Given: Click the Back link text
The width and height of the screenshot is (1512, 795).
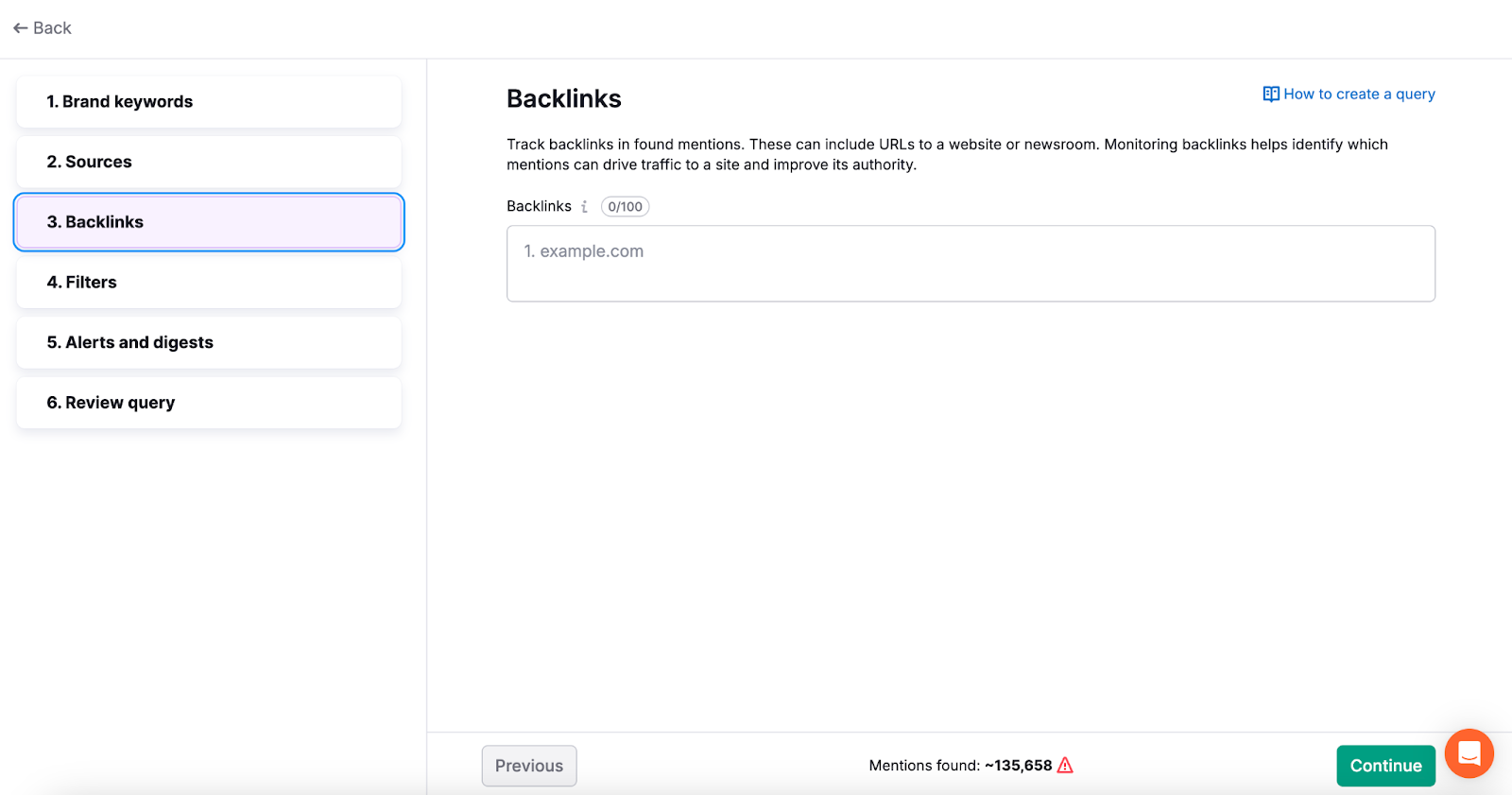Looking at the screenshot, I should (x=52, y=28).
